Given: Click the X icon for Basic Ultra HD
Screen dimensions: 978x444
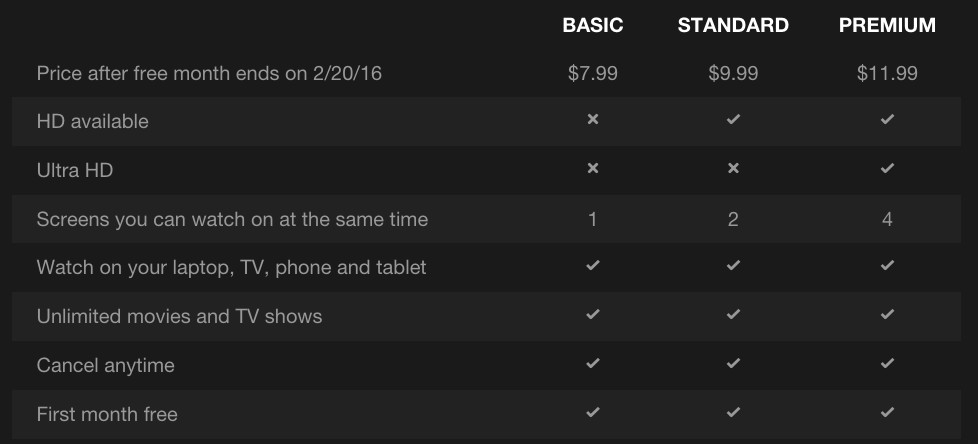Looking at the screenshot, I should [x=593, y=169].
